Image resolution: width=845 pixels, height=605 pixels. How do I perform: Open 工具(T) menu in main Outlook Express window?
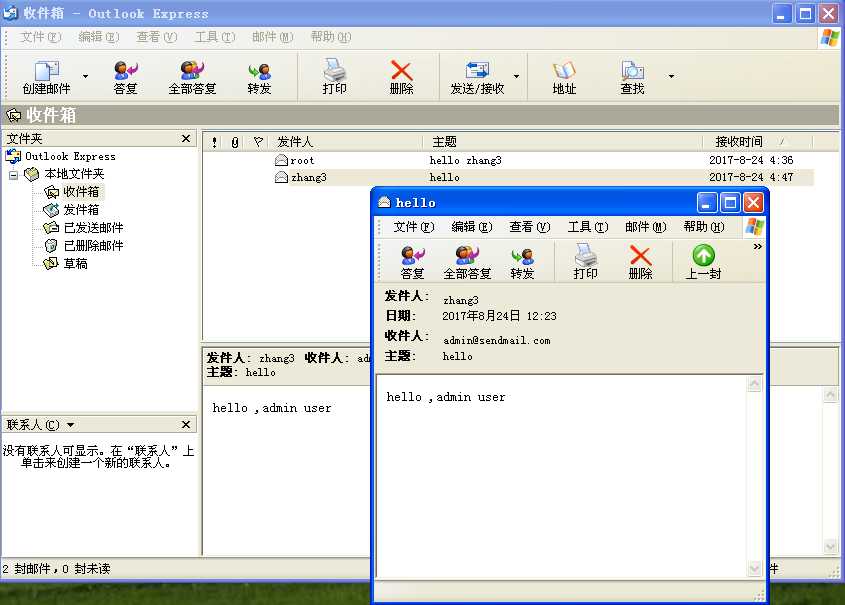coord(214,37)
